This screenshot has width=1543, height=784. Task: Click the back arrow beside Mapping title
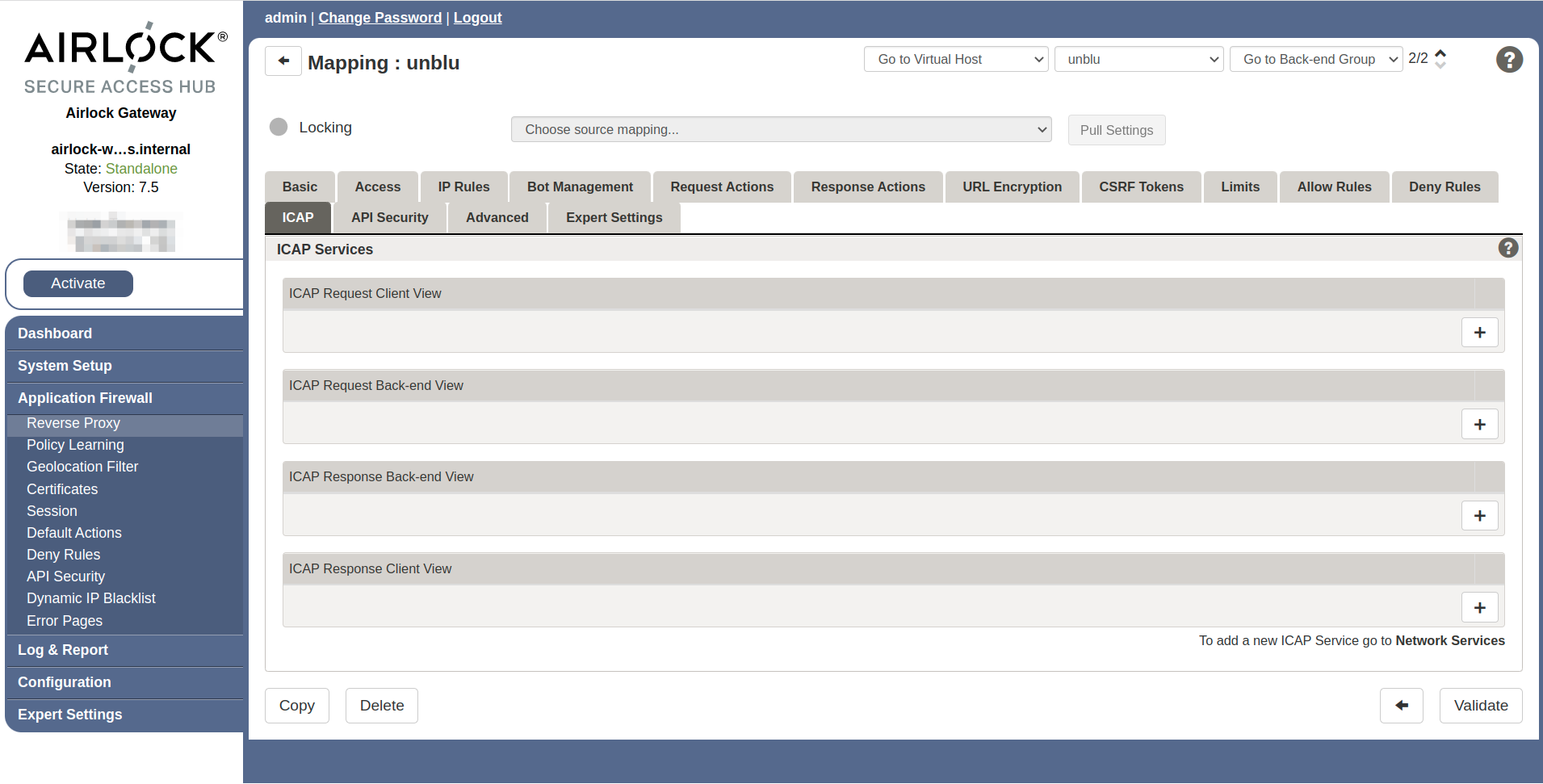[283, 61]
